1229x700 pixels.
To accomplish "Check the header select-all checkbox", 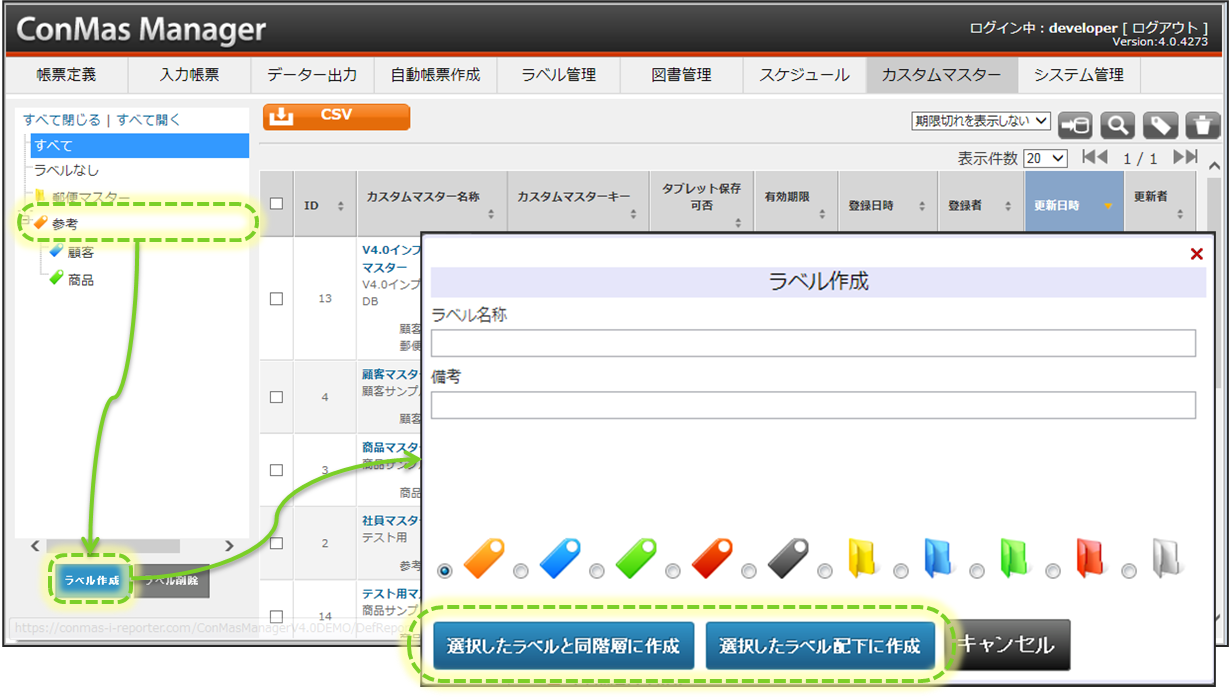I will [x=277, y=204].
